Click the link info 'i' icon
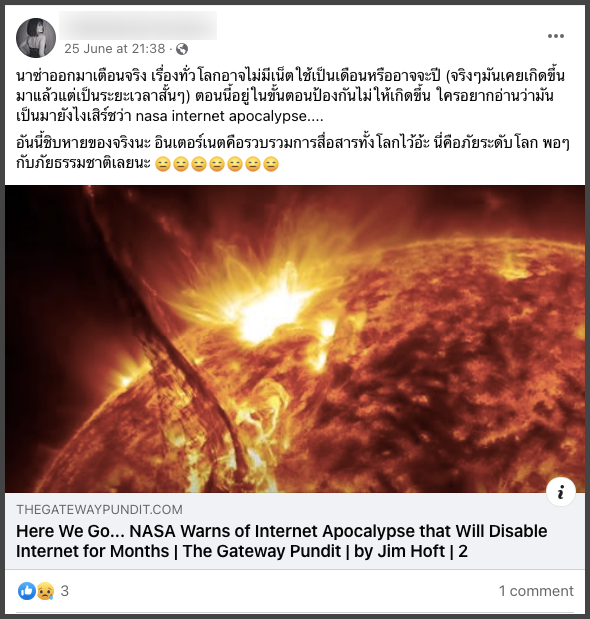 click(560, 492)
